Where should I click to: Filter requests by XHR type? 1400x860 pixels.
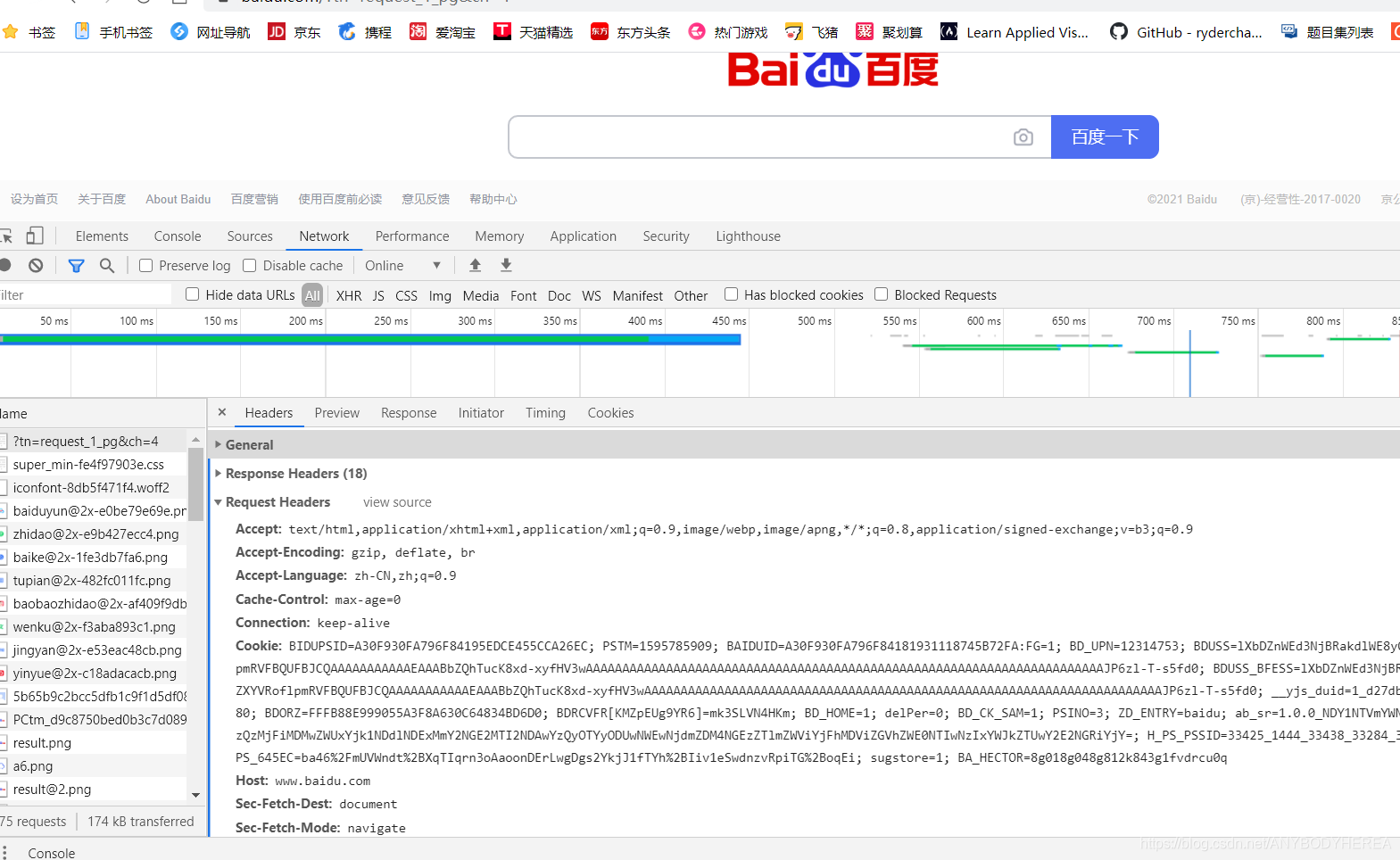[x=349, y=295]
